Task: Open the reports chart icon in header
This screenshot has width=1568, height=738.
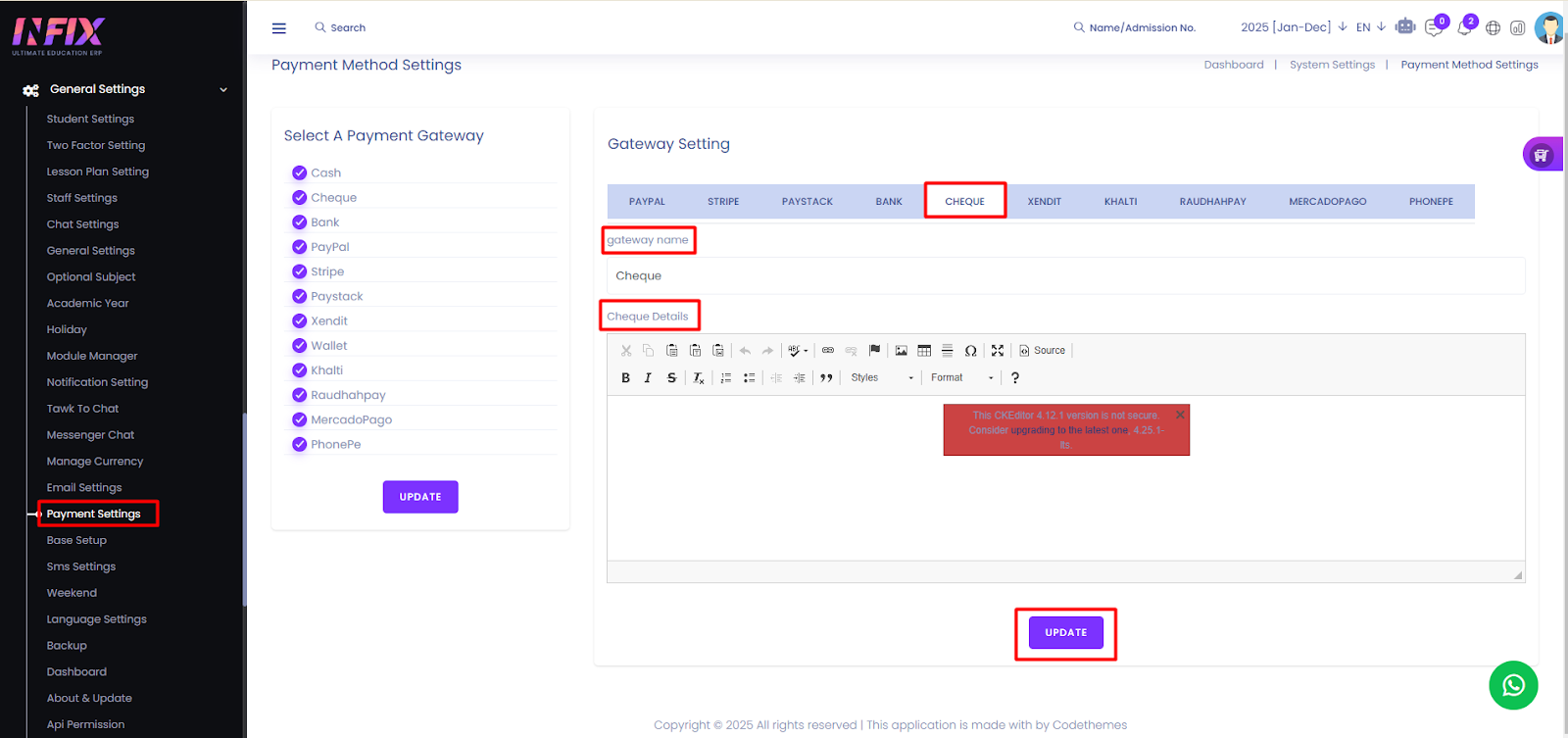Action: click(x=1517, y=28)
